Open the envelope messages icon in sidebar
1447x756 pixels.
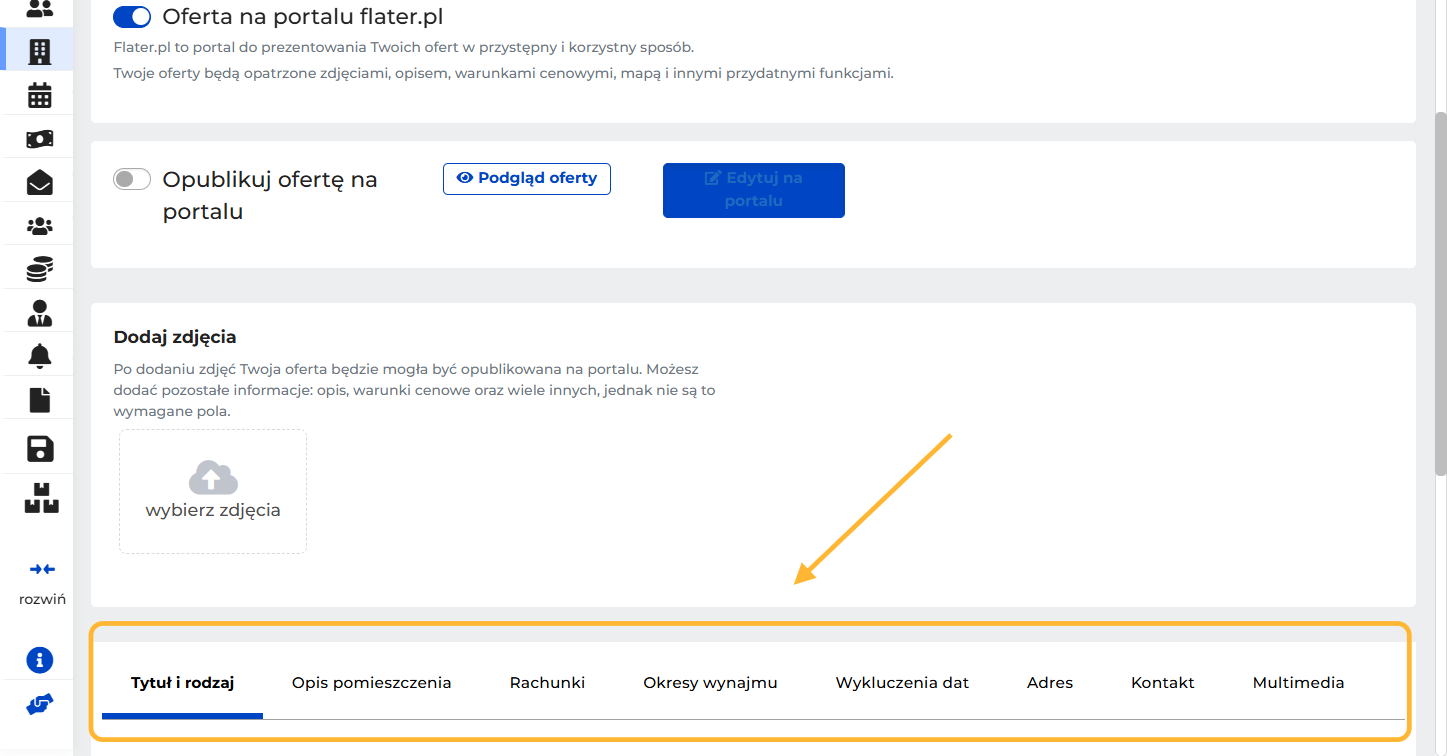coord(40,182)
